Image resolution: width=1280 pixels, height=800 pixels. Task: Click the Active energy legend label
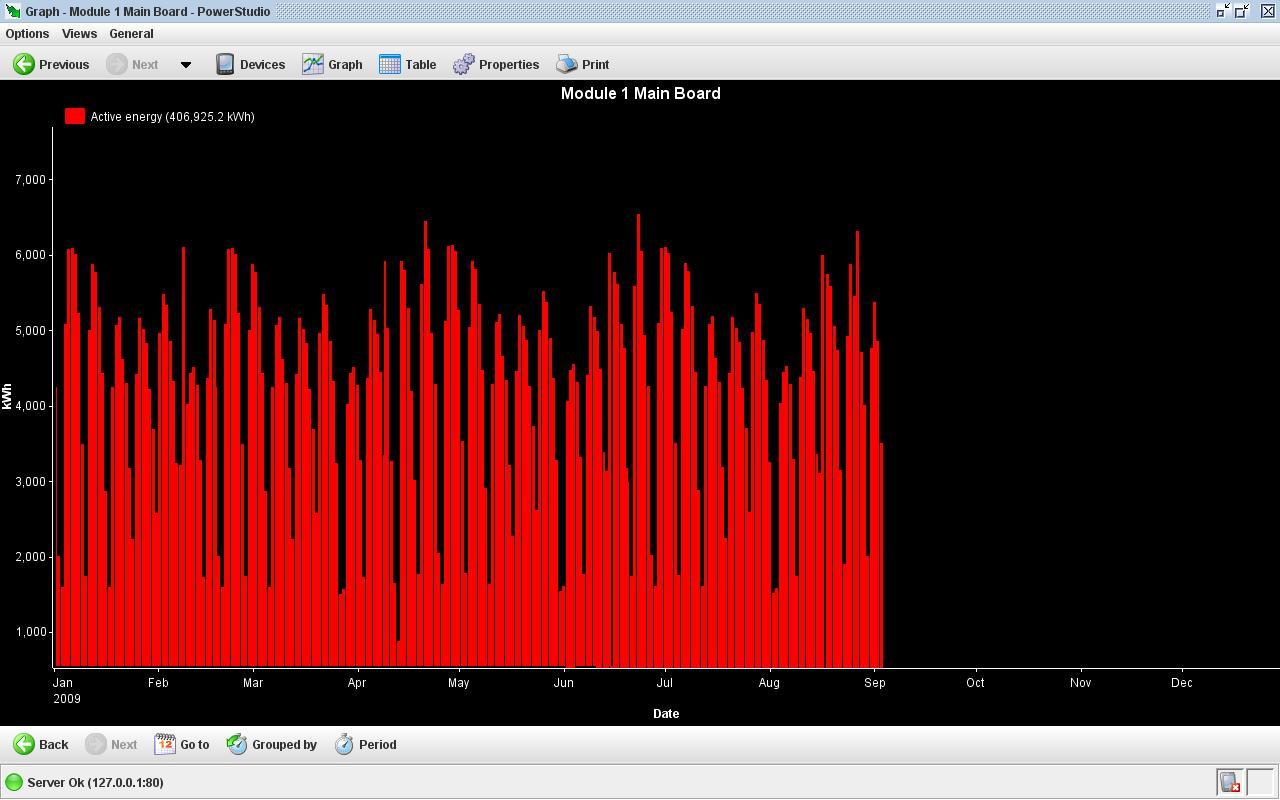pos(172,117)
